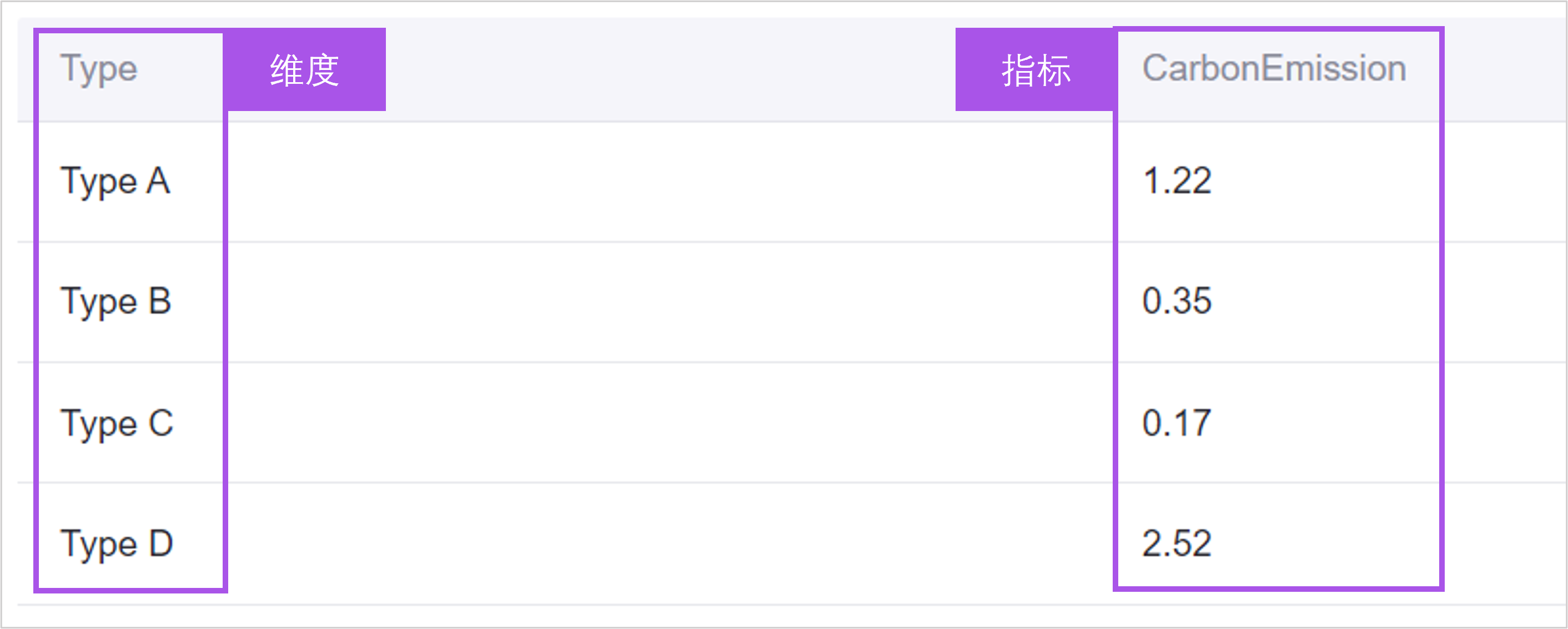Click empty middle space of Type A row
The height and width of the screenshot is (629, 1568).
[x=670, y=182]
